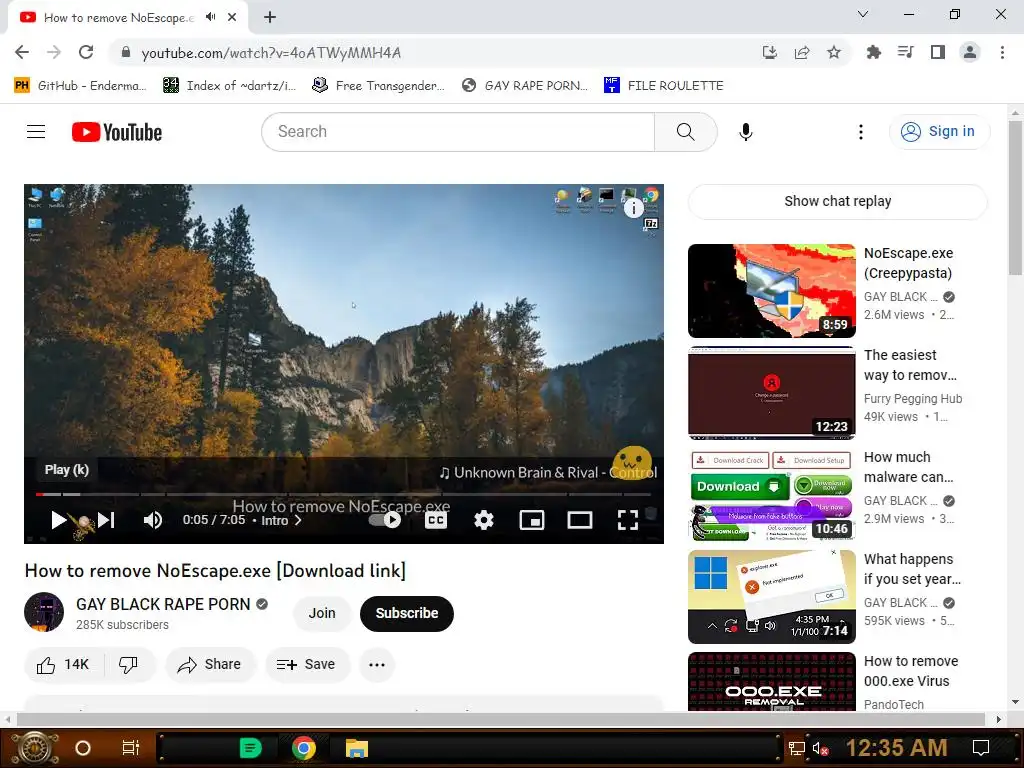Open the Start menu on the taskbar
The image size is (1024, 768).
click(x=36, y=748)
